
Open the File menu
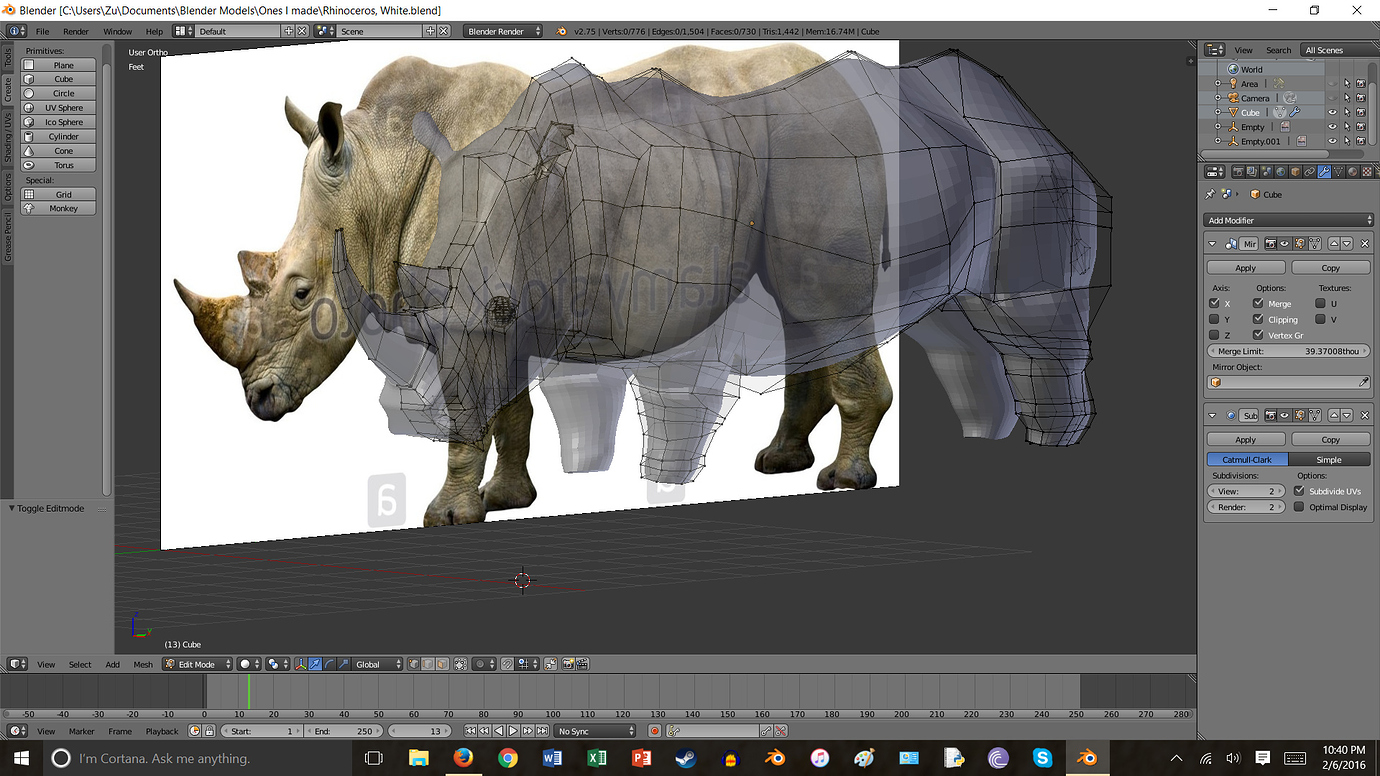coord(42,31)
